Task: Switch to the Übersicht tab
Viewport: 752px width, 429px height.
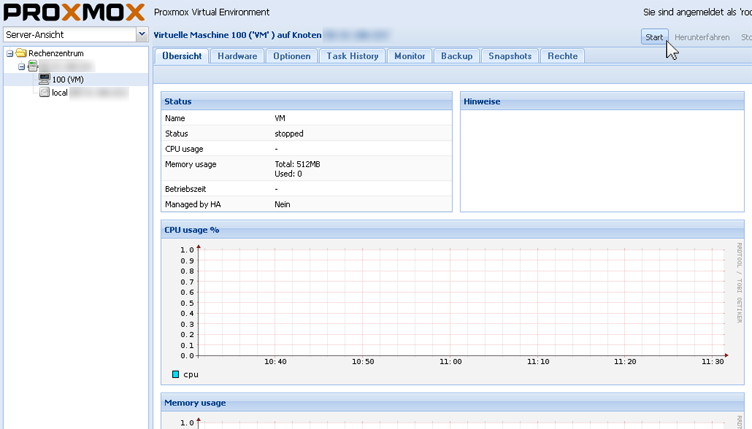Action: (182, 56)
